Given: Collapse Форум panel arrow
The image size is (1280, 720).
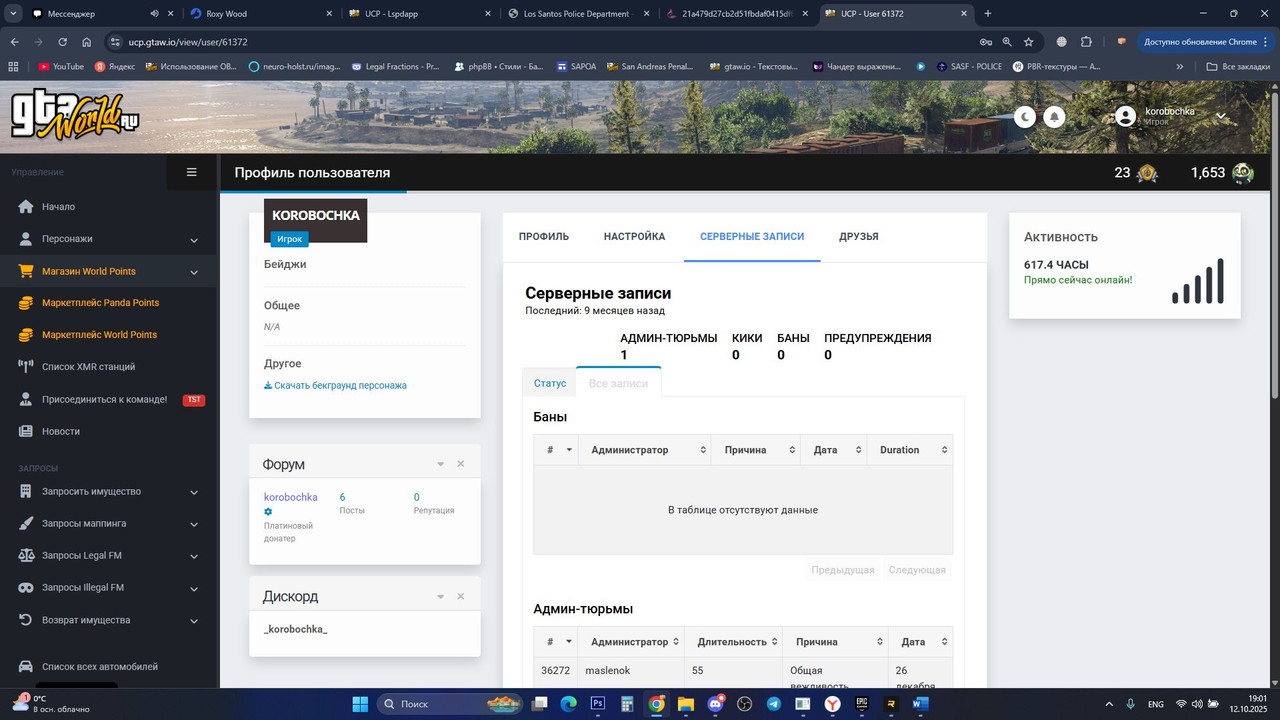Looking at the screenshot, I should pyautogui.click(x=441, y=464).
